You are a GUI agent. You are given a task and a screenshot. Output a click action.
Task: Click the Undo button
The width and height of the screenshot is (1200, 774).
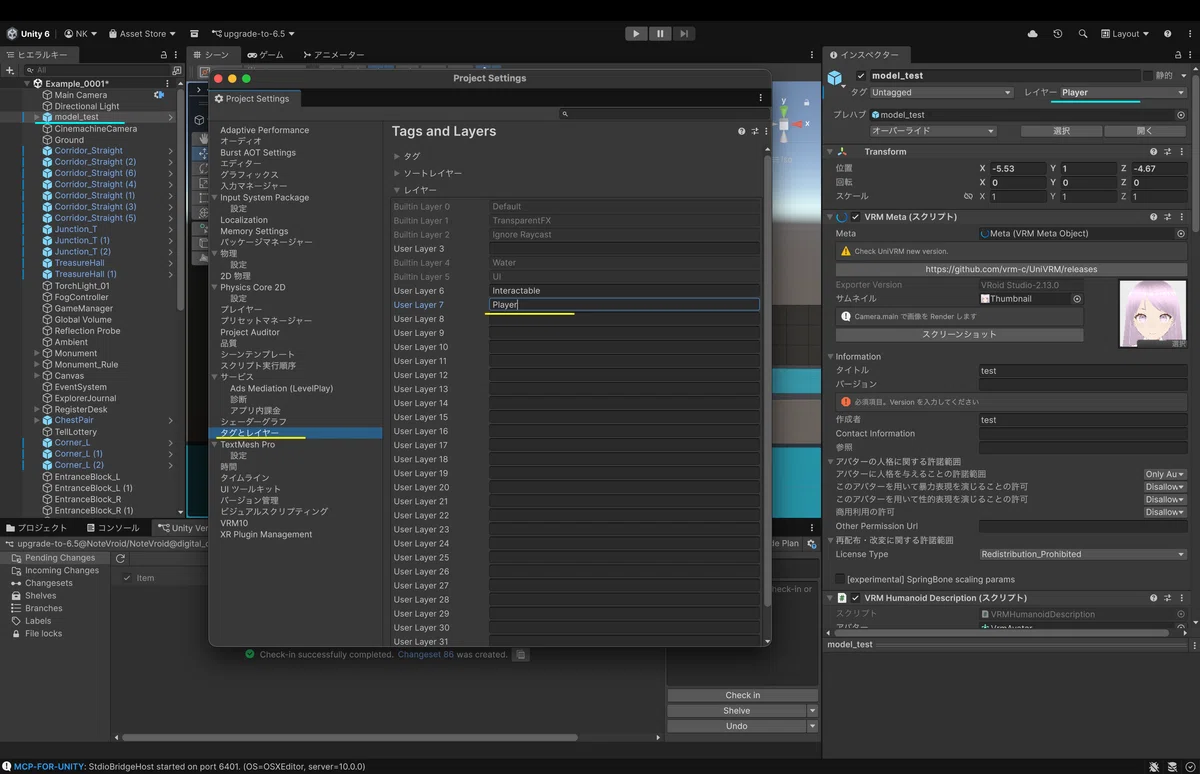click(737, 726)
